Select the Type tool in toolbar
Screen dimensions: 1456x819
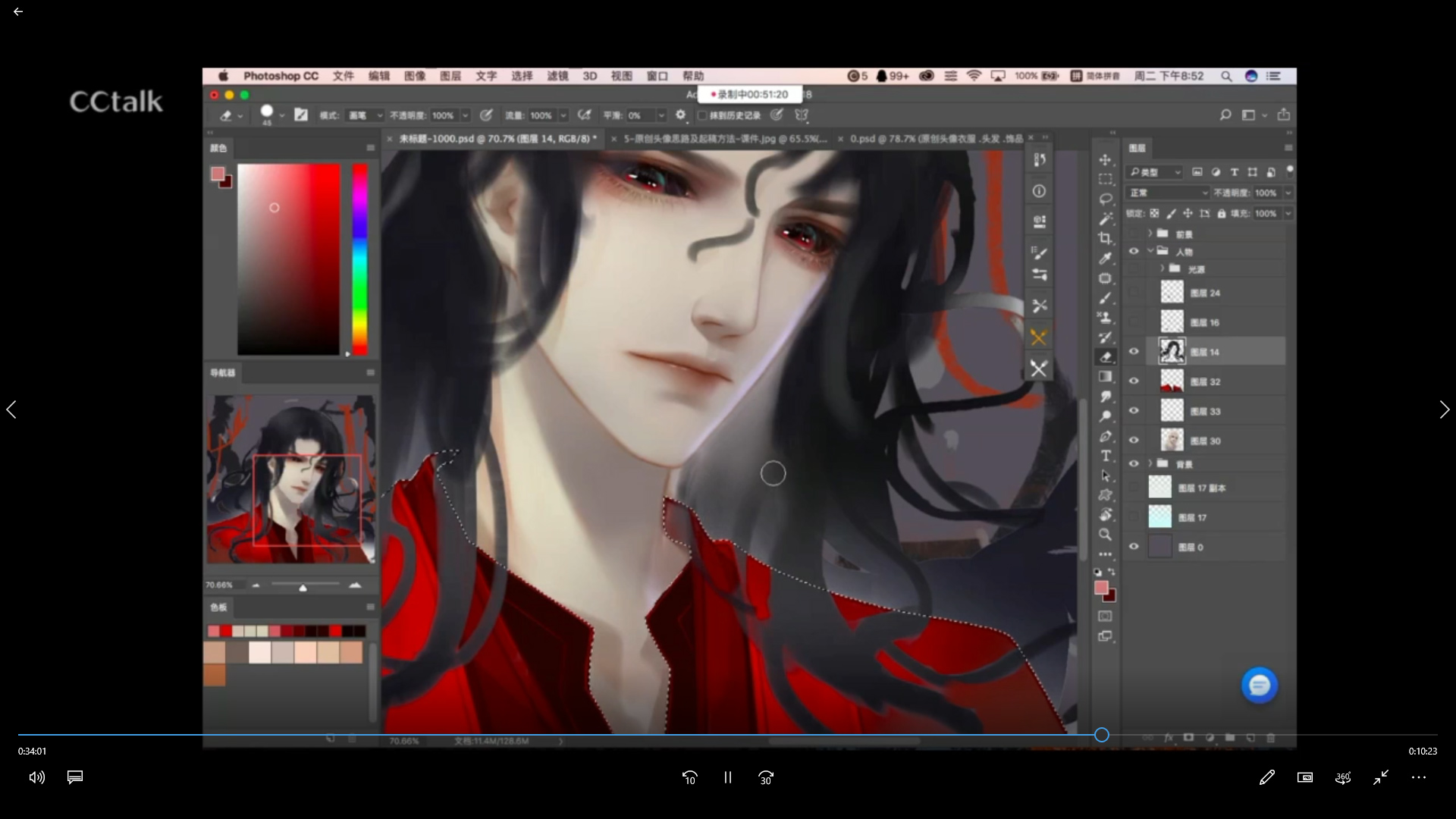pyautogui.click(x=1105, y=456)
